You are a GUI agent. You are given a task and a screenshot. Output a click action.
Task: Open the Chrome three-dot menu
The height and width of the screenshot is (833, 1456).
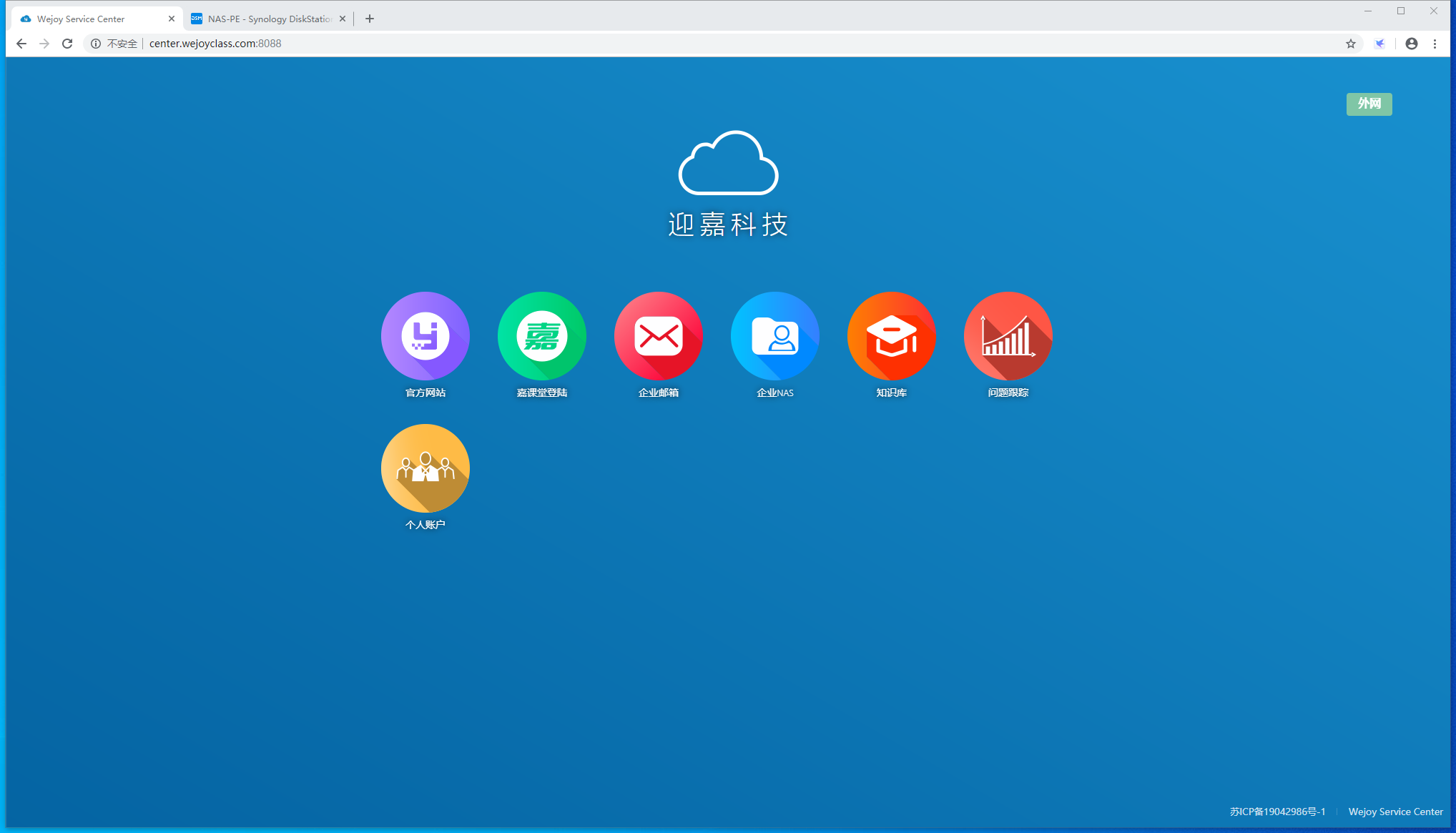click(1435, 44)
